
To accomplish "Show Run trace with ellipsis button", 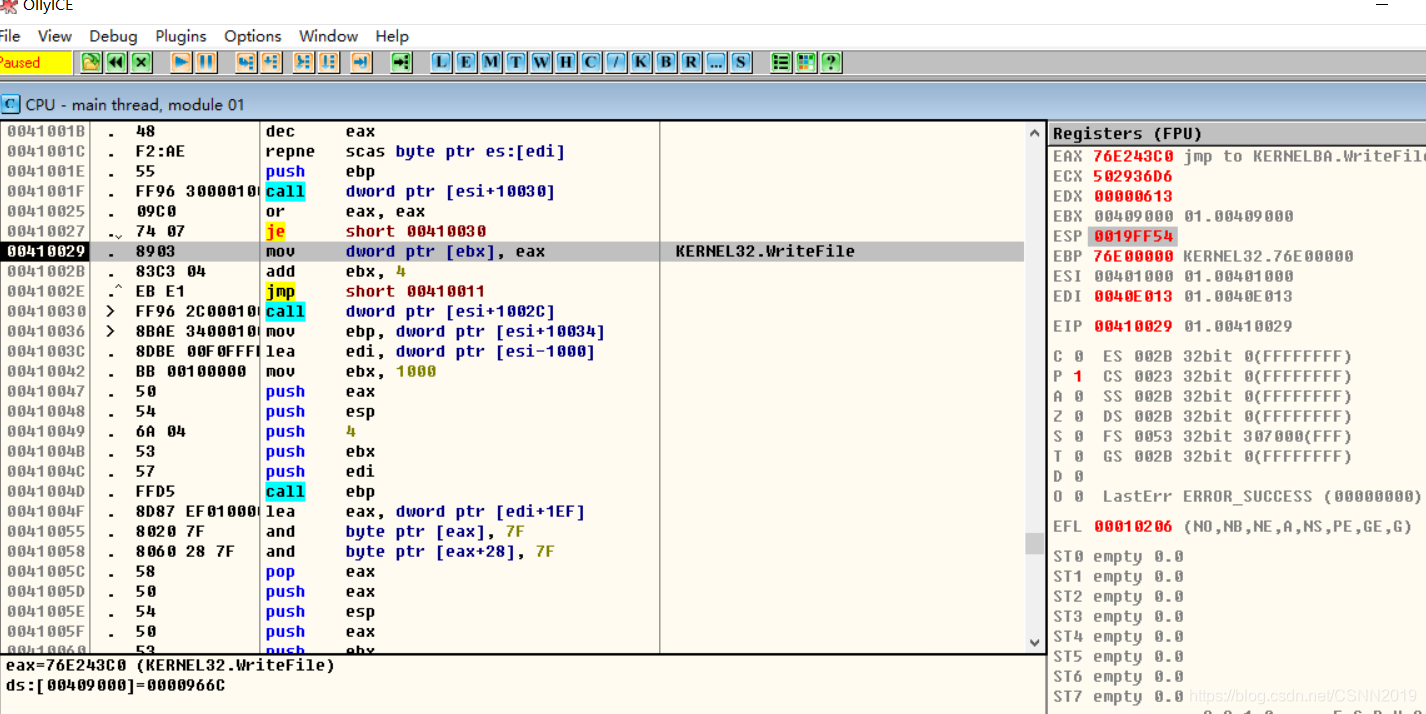I will 716,62.
